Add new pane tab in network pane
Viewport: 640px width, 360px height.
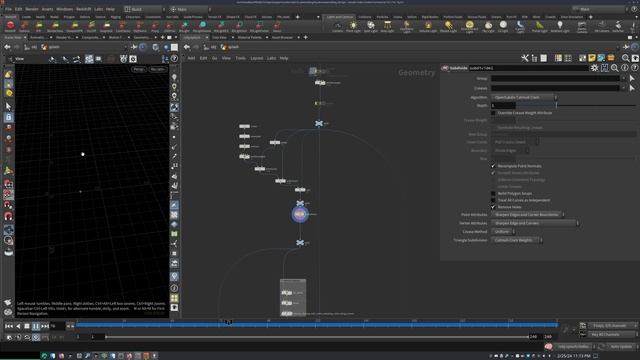click(x=305, y=38)
